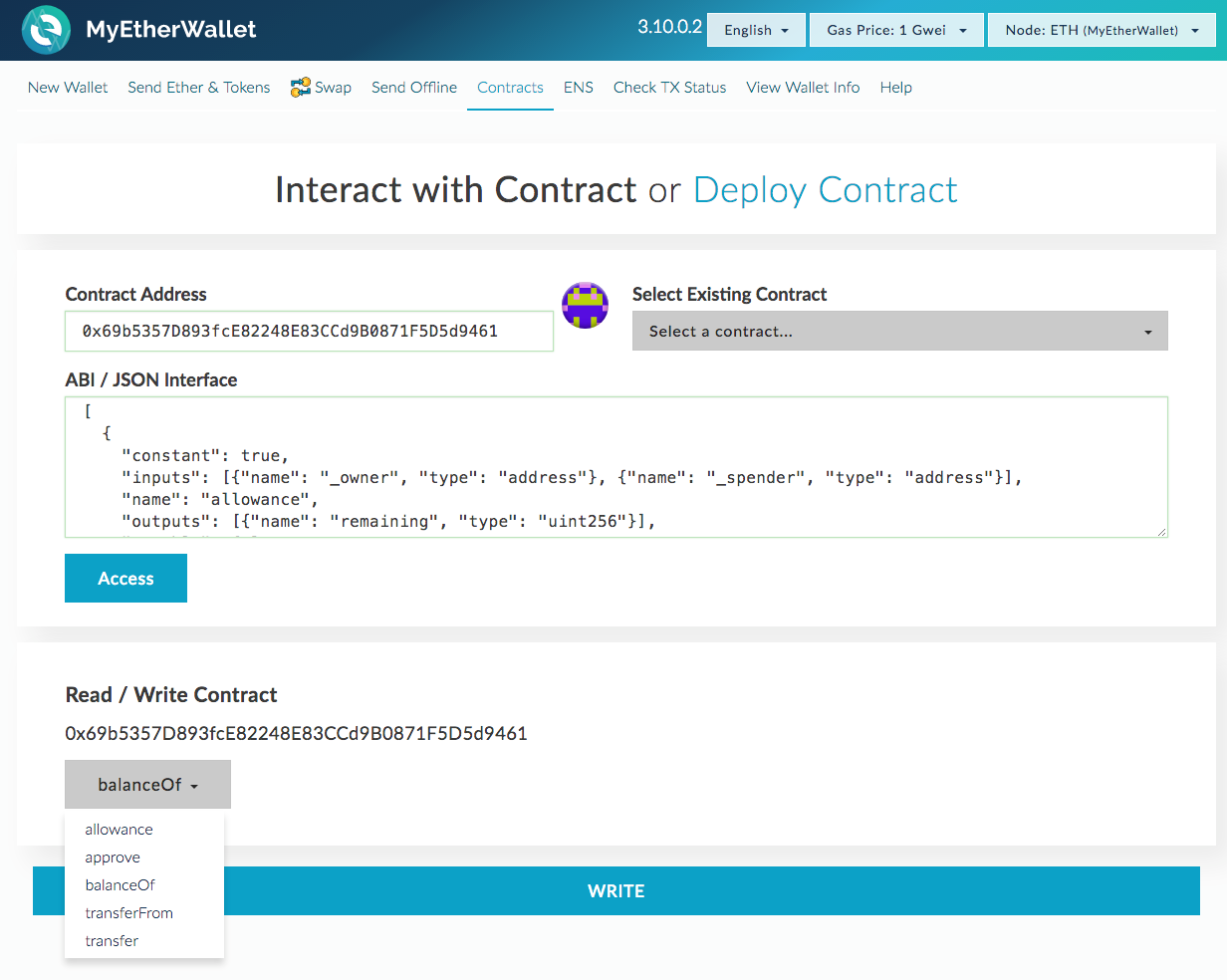Click Interact with Contract heading
The height and width of the screenshot is (980, 1227).
[456, 190]
